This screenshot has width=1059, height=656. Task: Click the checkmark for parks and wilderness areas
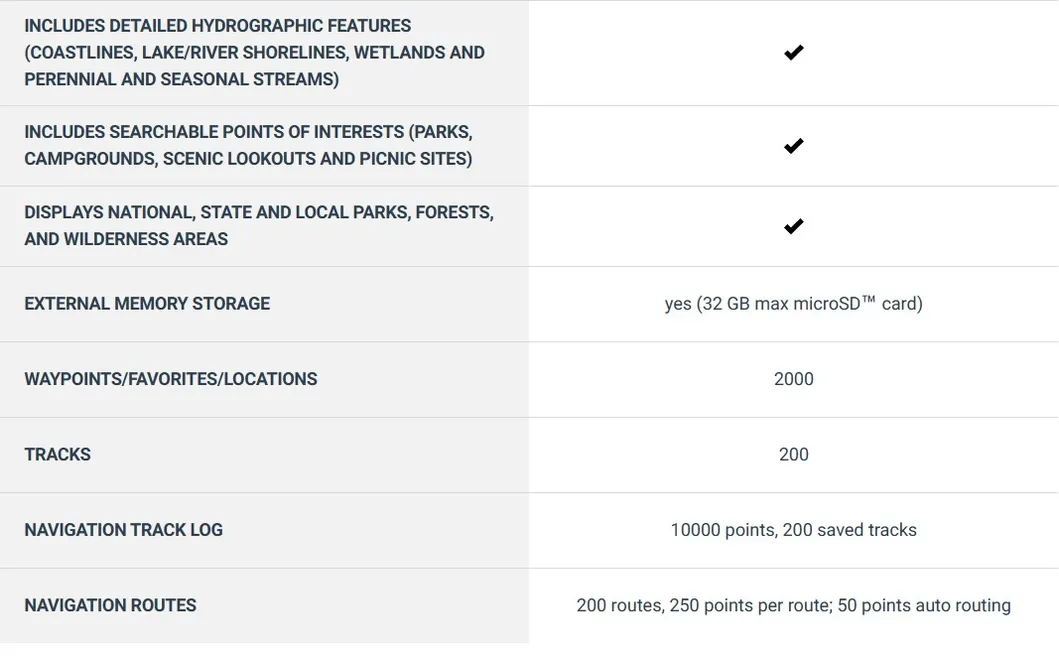coord(793,227)
